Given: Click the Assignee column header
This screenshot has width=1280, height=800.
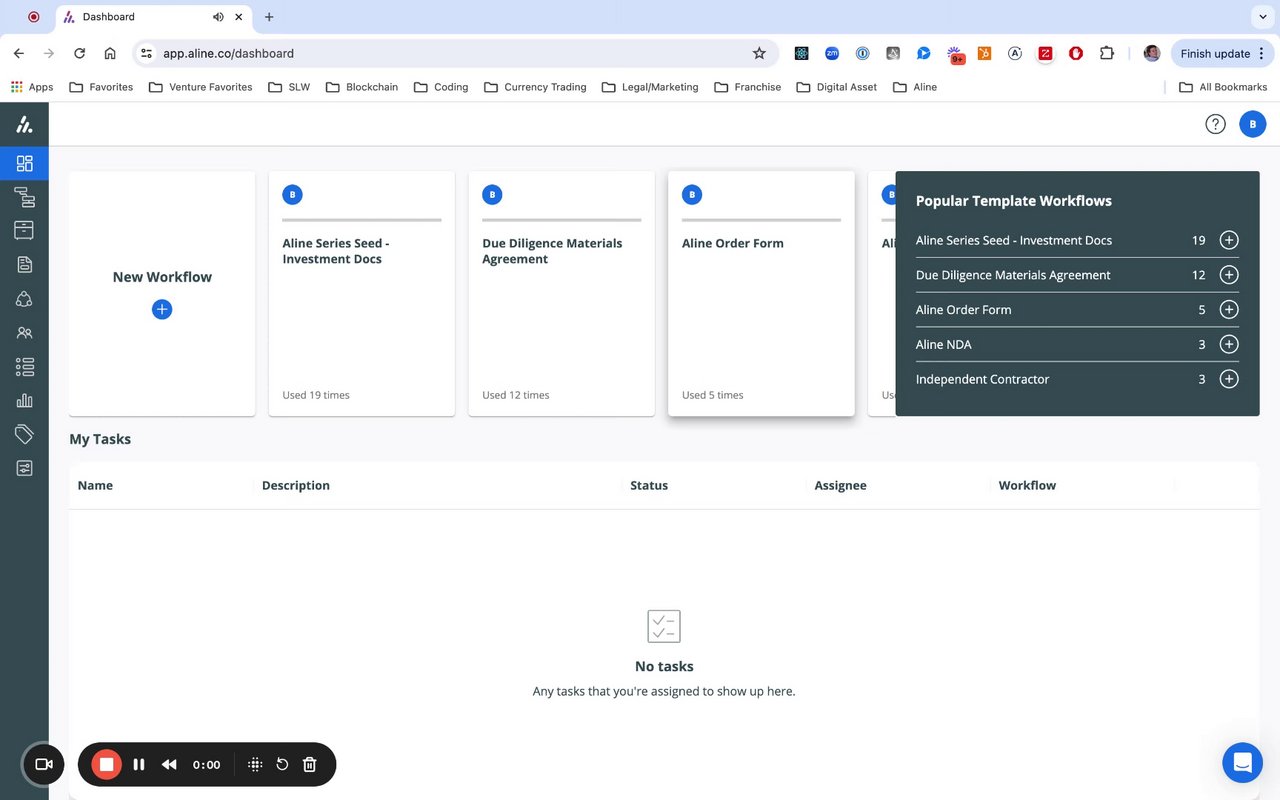Looking at the screenshot, I should [841, 485].
